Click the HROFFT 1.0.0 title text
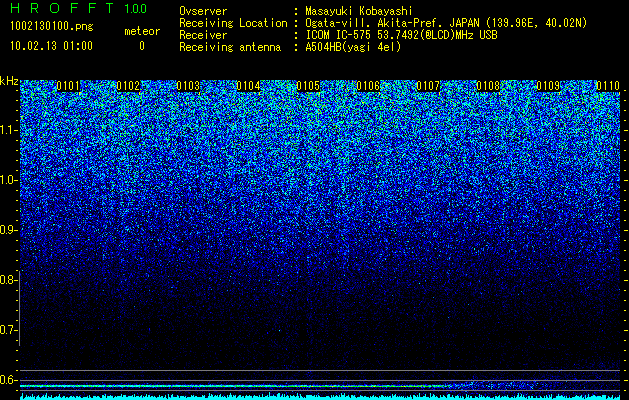The image size is (629, 400). click(x=78, y=8)
